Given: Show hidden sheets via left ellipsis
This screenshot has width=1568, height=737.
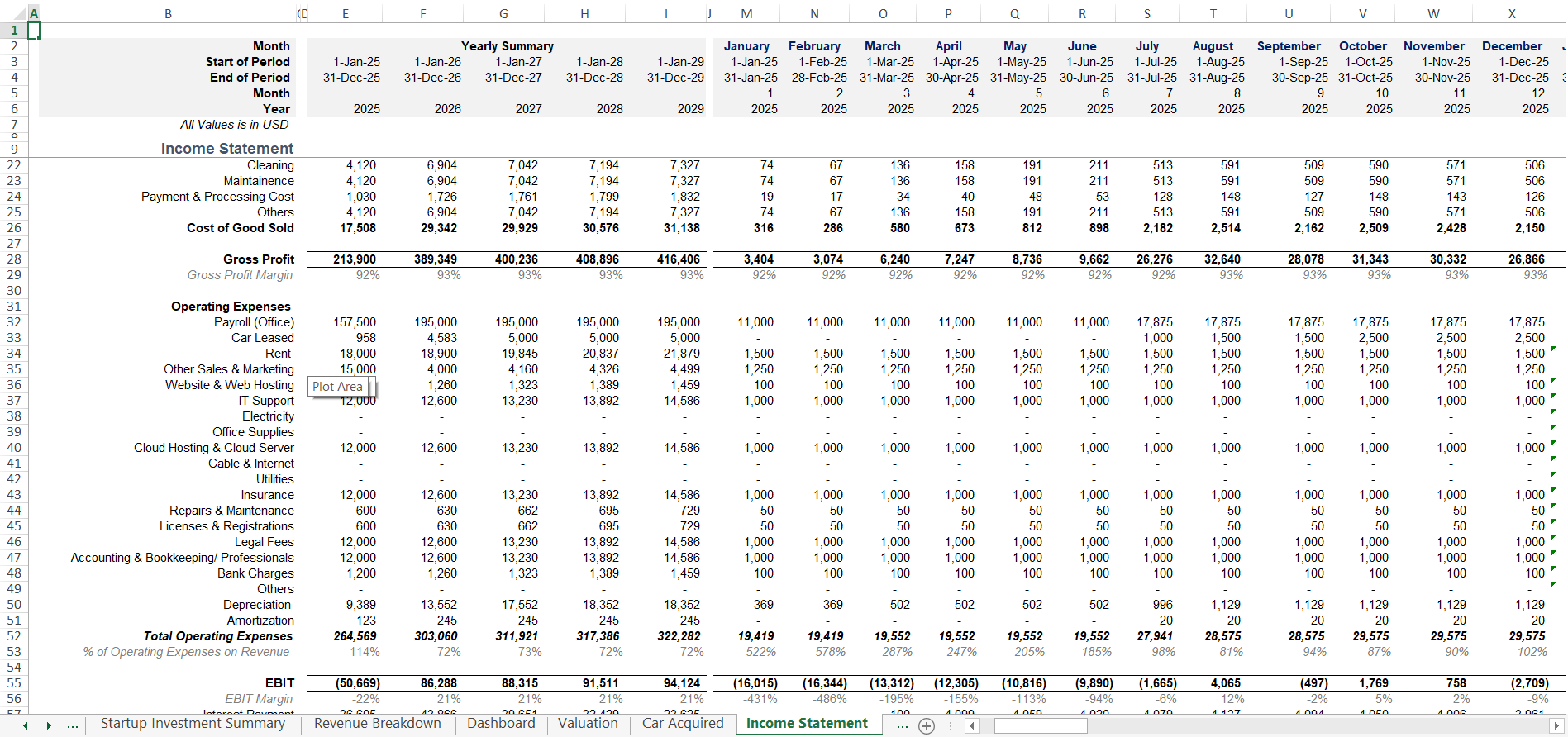Looking at the screenshot, I should 73,725.
